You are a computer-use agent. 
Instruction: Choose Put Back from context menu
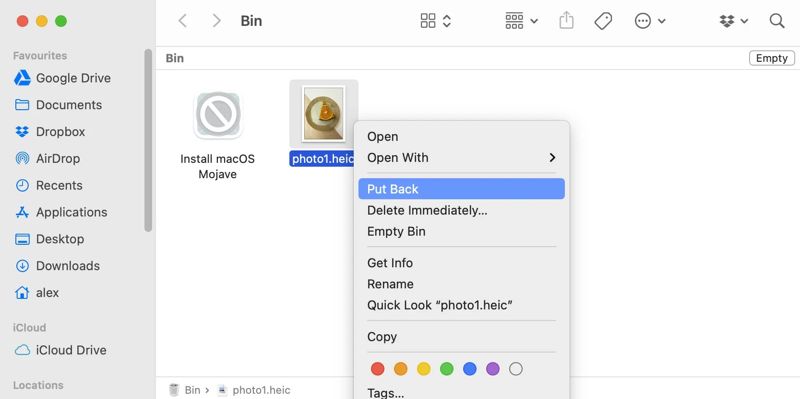(461, 189)
